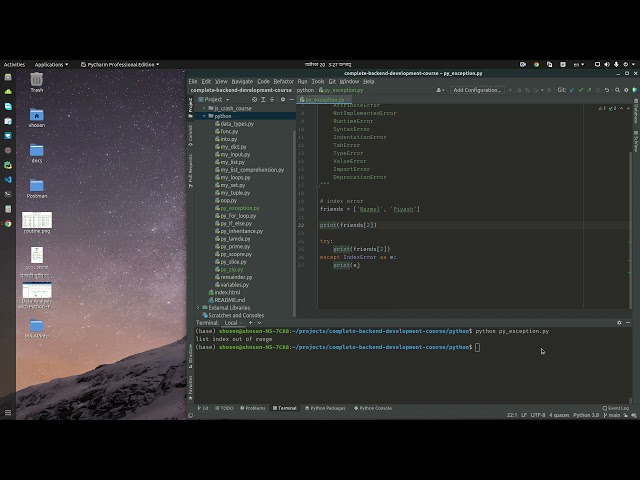Open Trash on the desktop

pyautogui.click(x=37, y=82)
